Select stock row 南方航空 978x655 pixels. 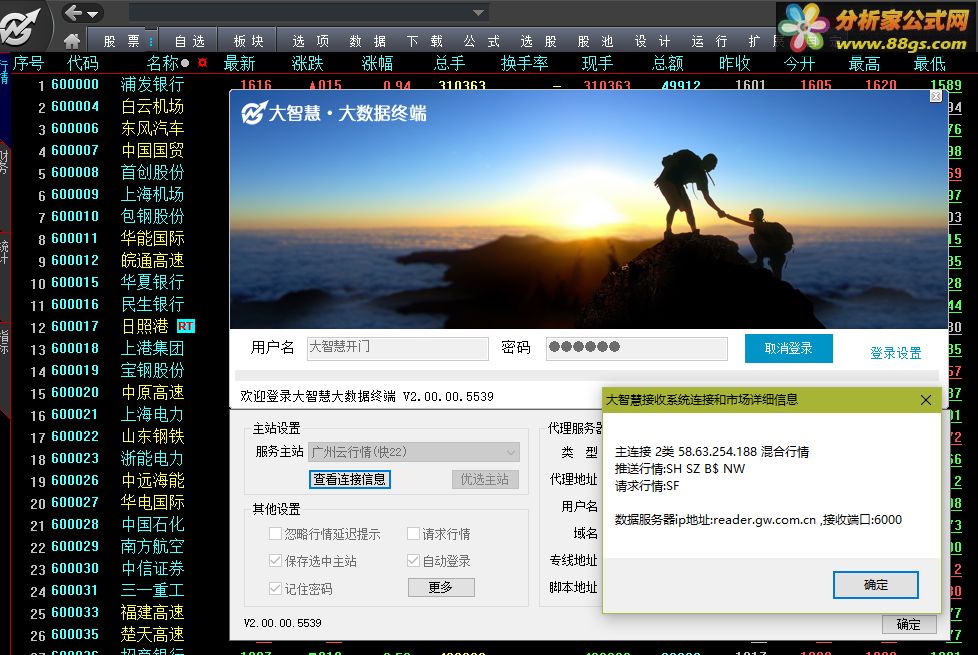point(152,546)
